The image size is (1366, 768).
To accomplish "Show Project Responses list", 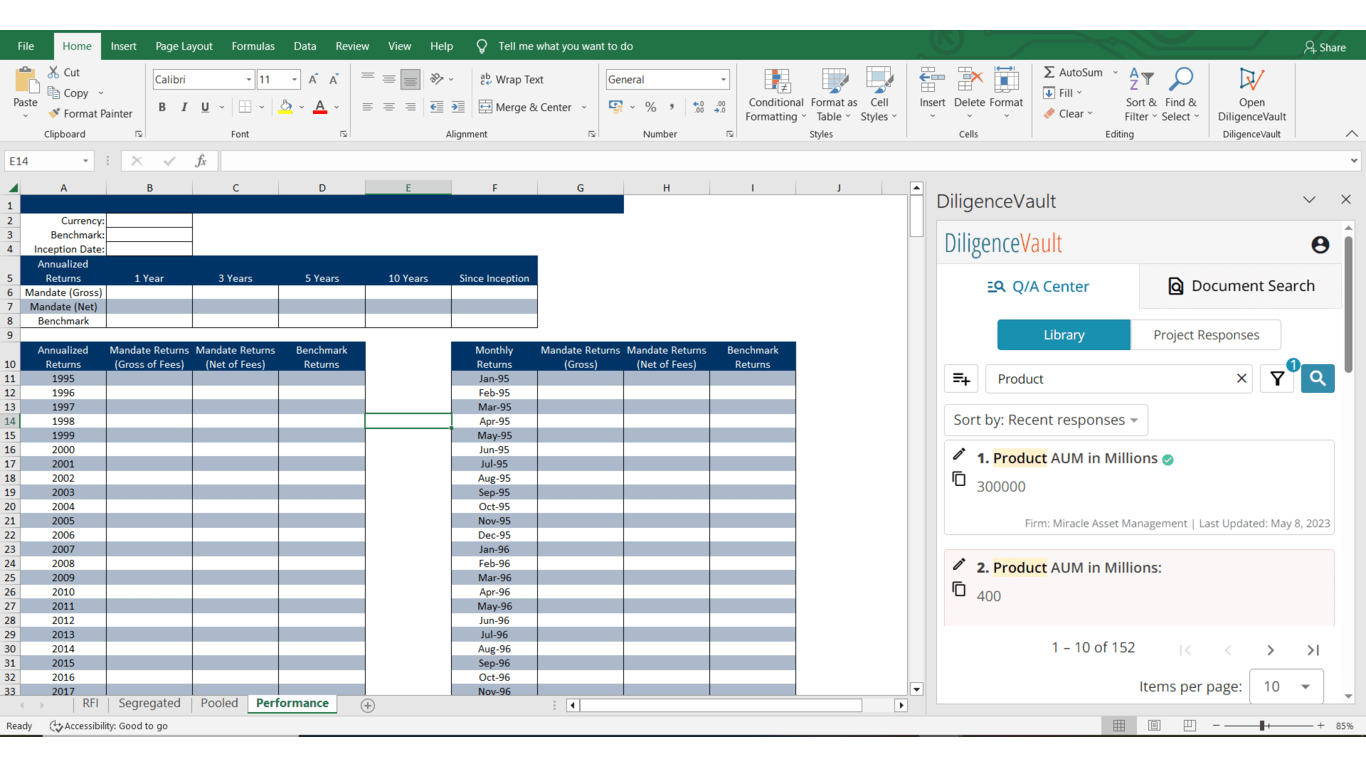I will click(1206, 335).
